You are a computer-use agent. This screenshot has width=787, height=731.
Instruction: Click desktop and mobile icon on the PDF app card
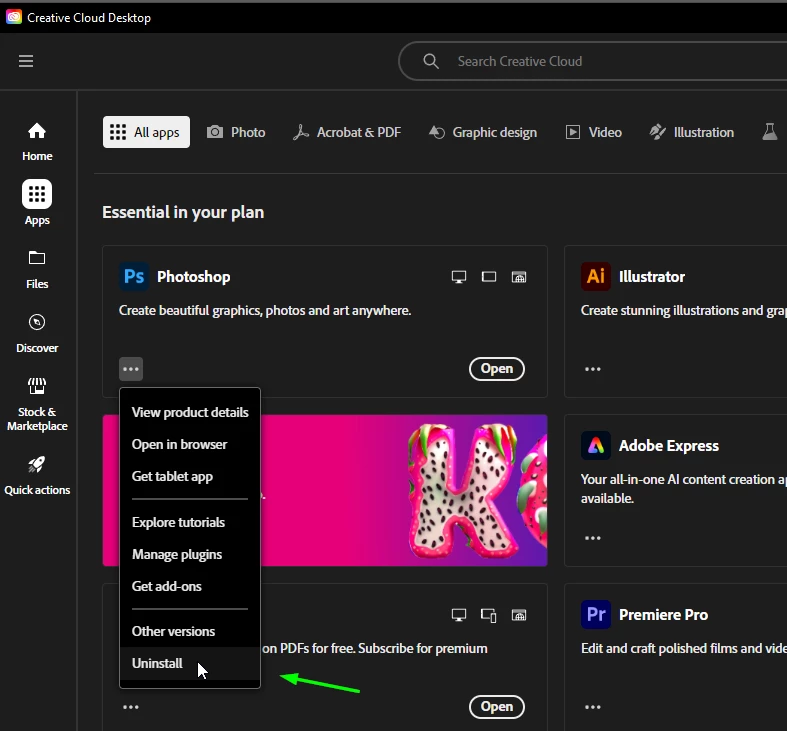489,615
